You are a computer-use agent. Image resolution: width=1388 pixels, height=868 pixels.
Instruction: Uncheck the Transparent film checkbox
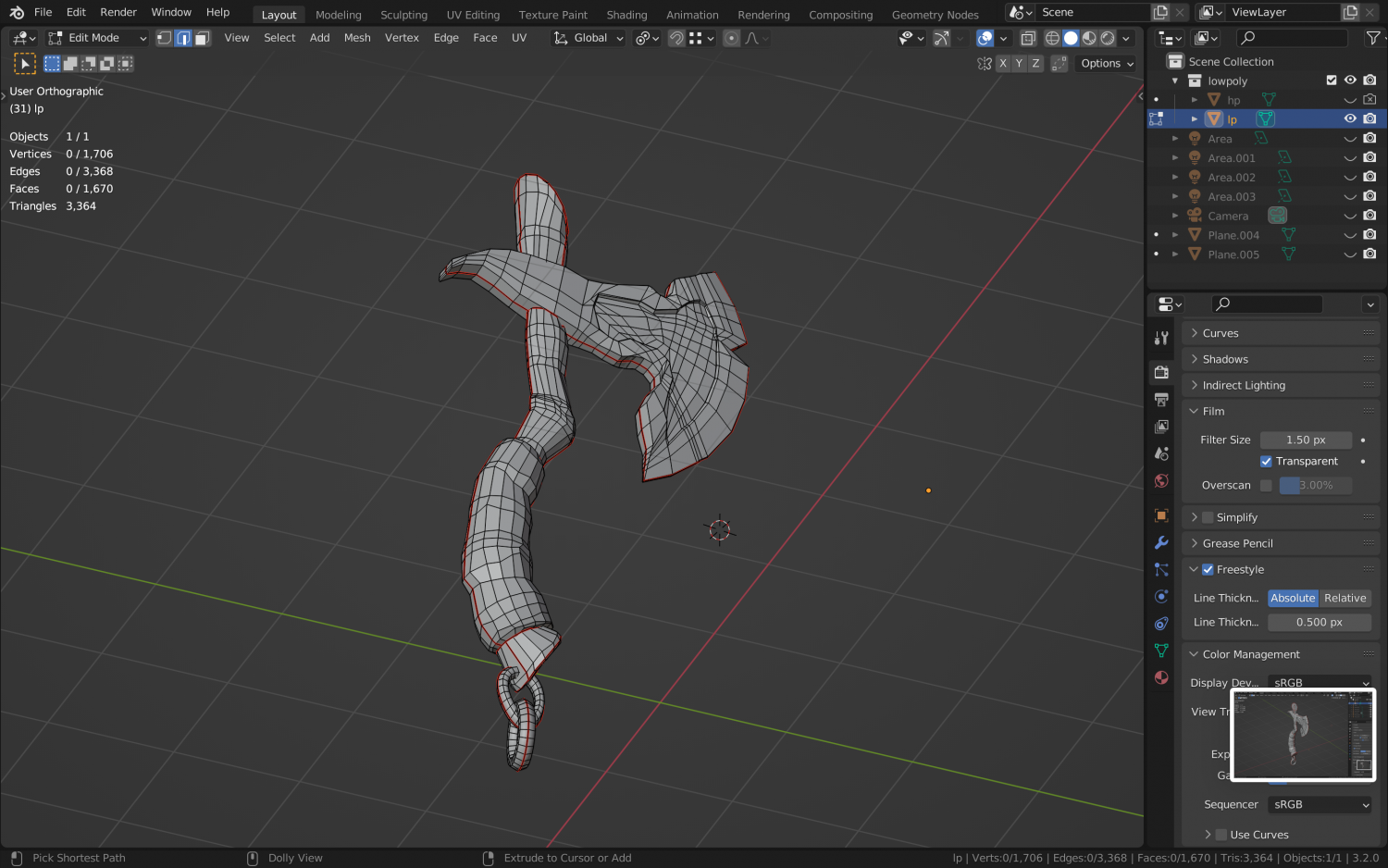[x=1266, y=462]
